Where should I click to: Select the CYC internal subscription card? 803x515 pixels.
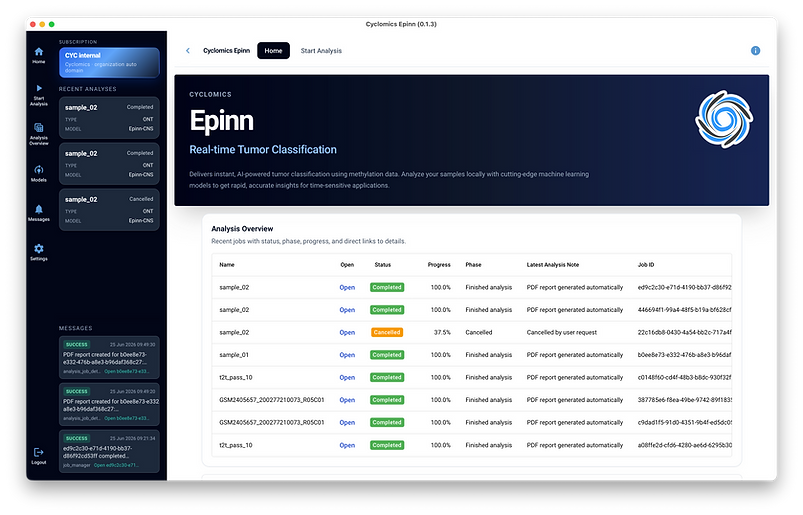coord(109,62)
